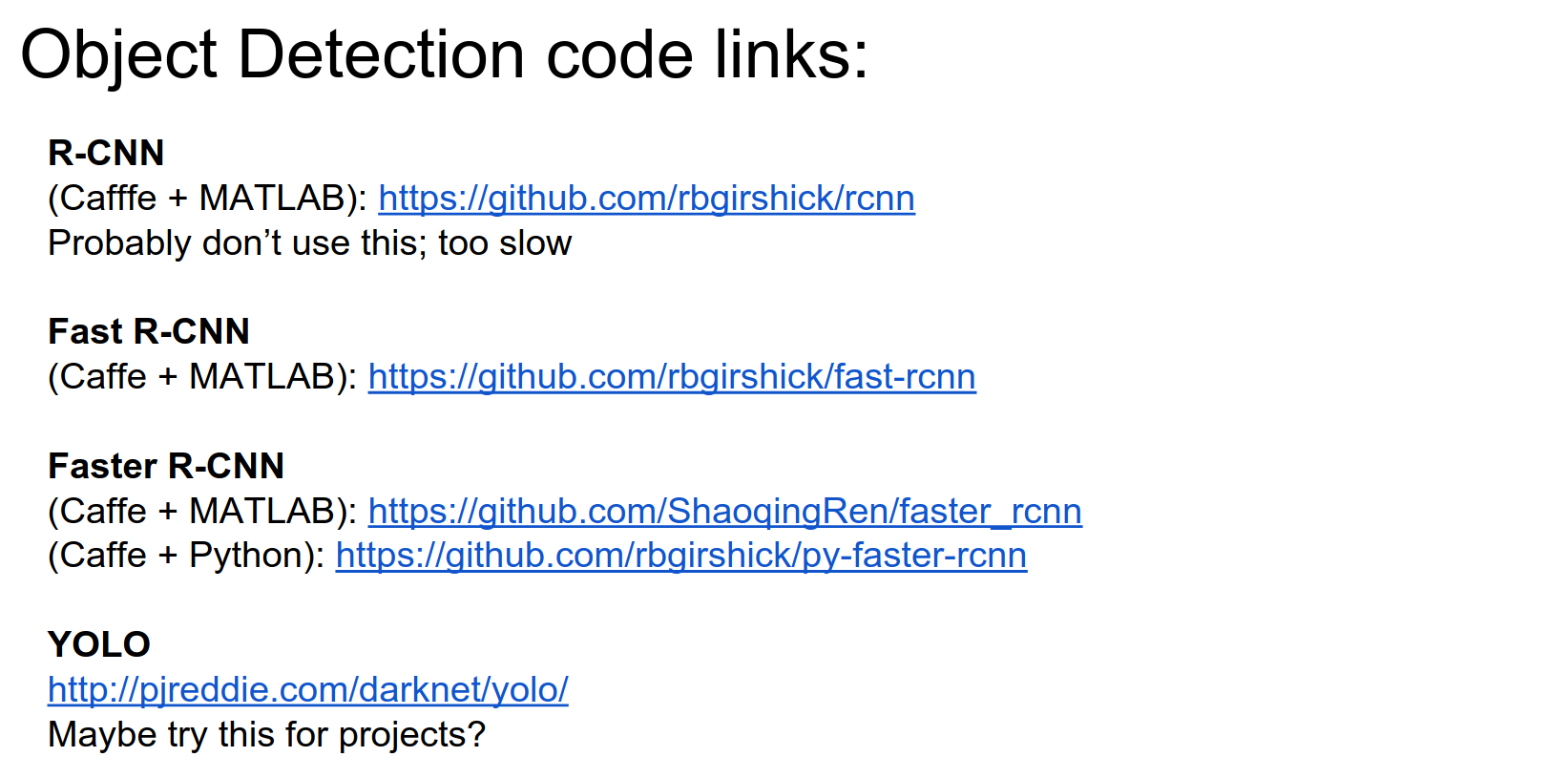
Task: Open the rbgirshick/py-faster-rcnn GitHub link
Action: pyautogui.click(x=680, y=556)
